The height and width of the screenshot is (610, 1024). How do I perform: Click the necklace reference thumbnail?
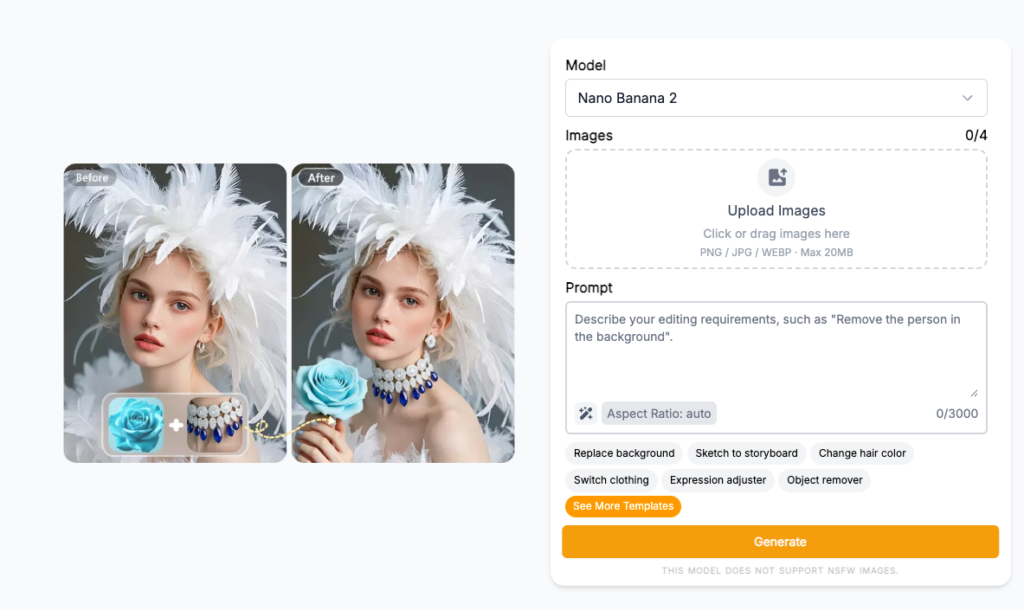pyautogui.click(x=216, y=425)
